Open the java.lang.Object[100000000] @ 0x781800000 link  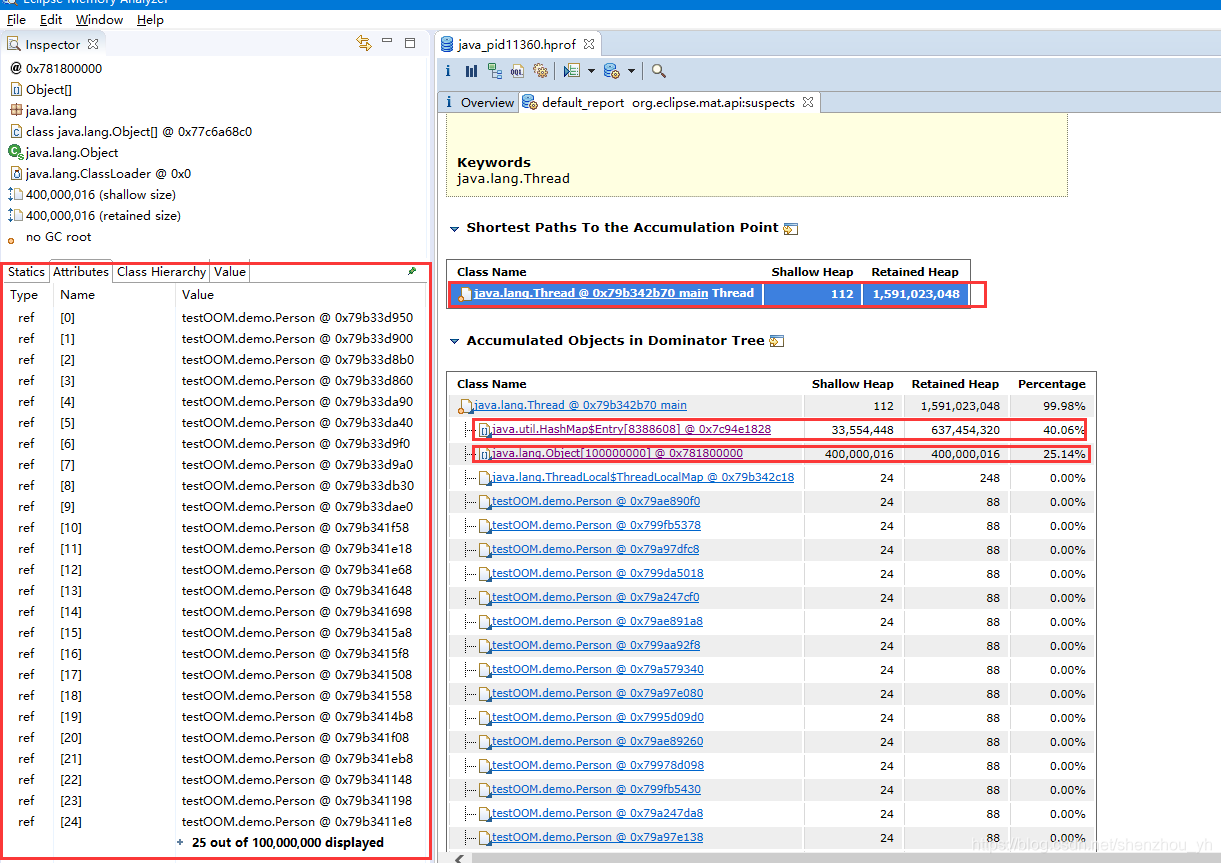pos(617,454)
